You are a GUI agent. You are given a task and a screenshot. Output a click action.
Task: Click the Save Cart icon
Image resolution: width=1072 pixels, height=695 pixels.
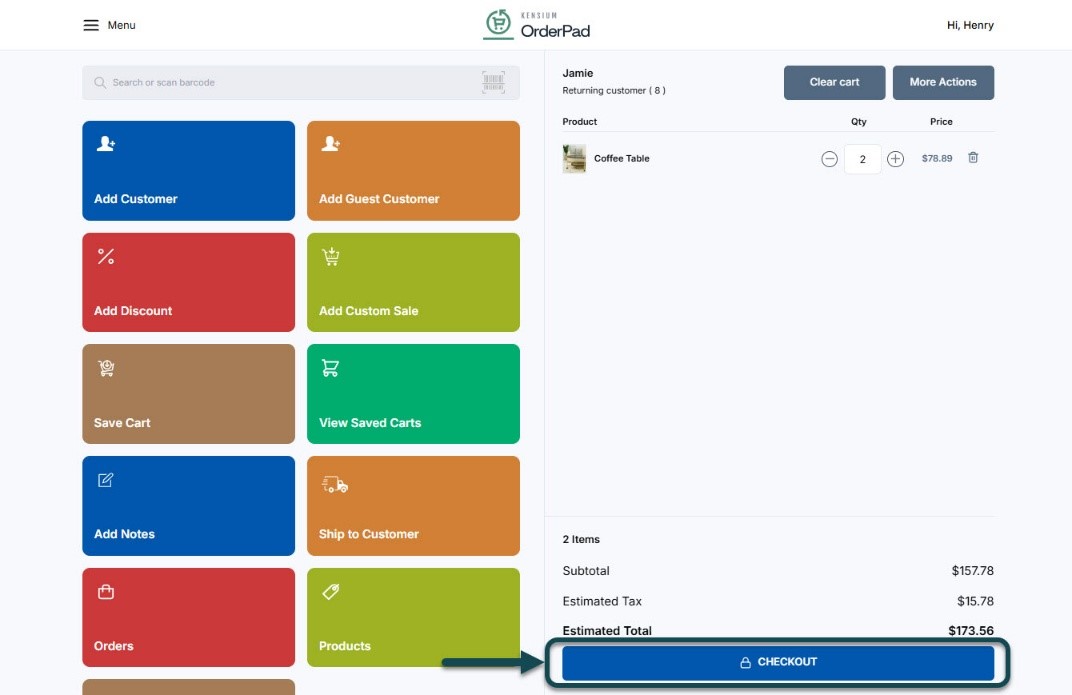point(106,368)
